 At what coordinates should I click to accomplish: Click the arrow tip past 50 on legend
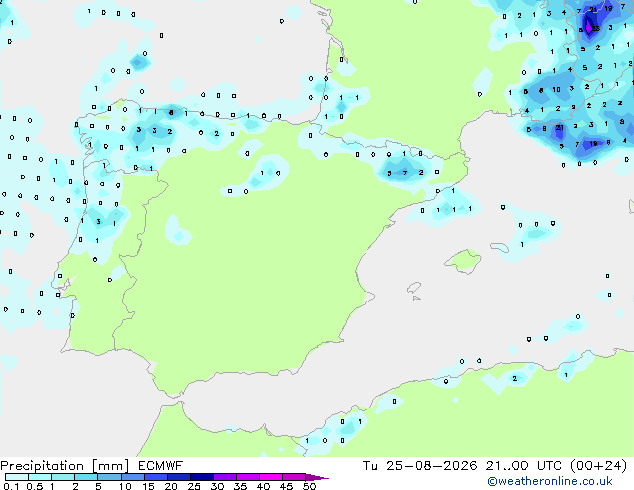point(317,477)
